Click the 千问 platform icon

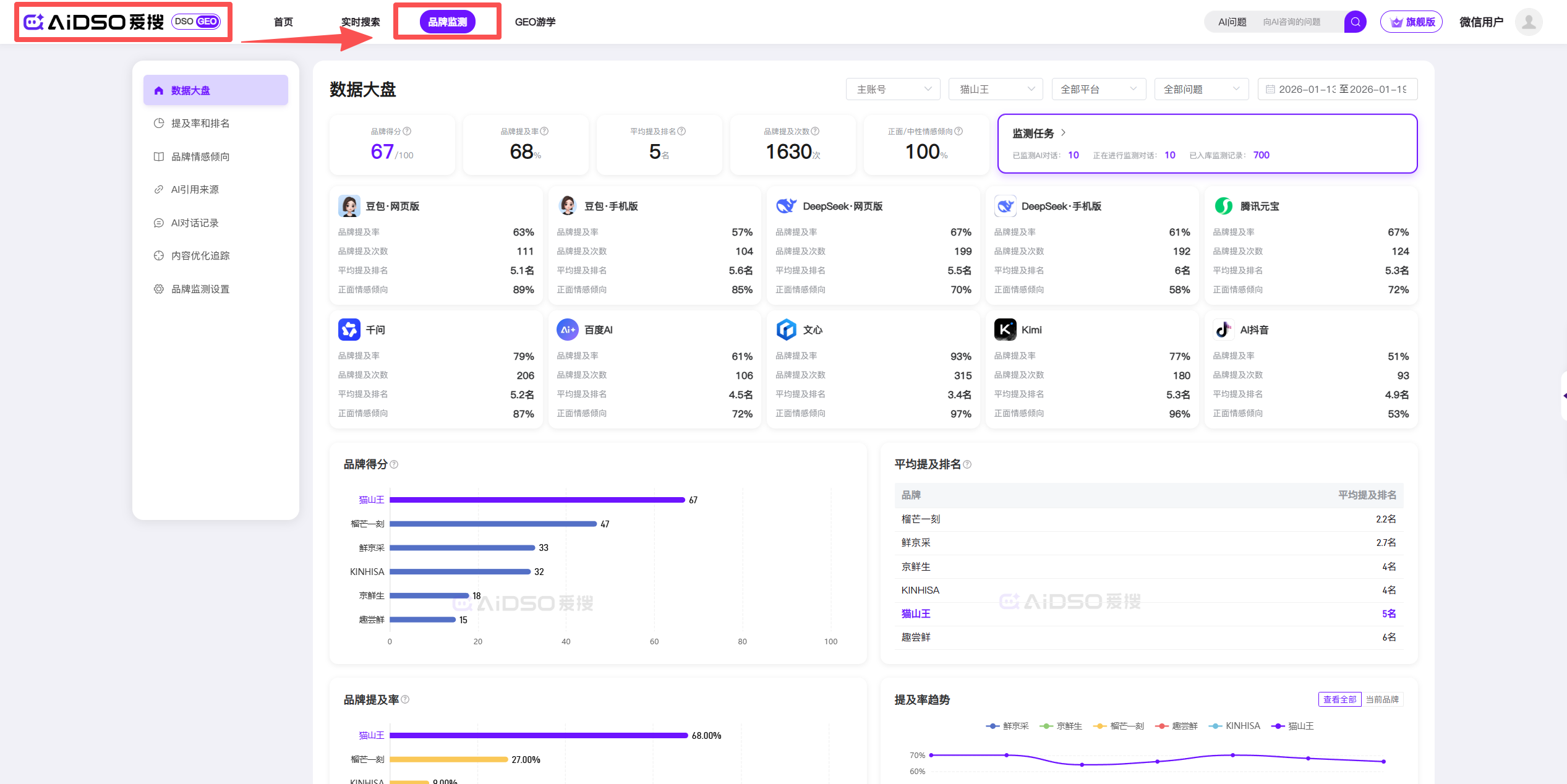click(349, 330)
